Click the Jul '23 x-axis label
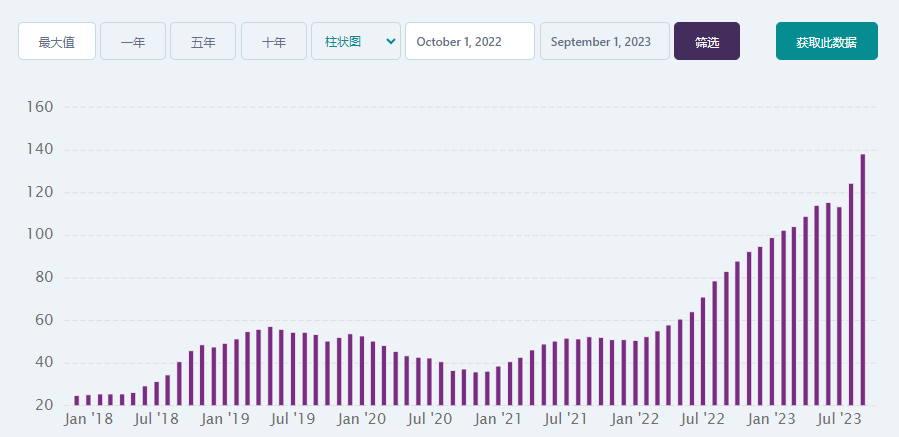The image size is (899, 437). (839, 419)
